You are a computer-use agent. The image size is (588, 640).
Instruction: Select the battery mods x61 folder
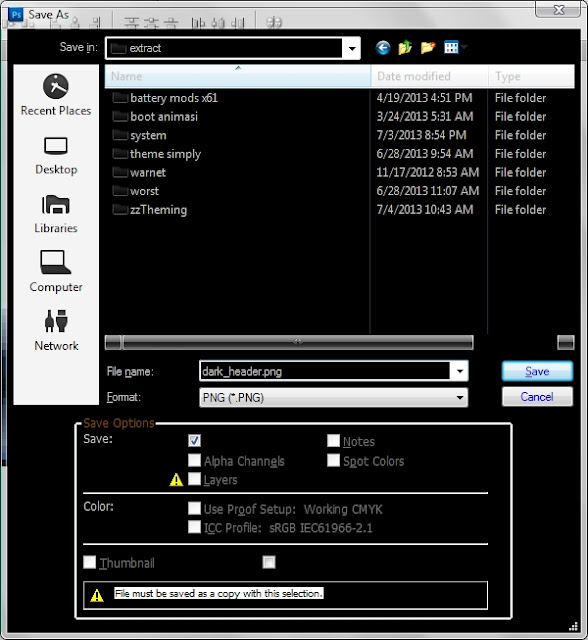coord(165,98)
